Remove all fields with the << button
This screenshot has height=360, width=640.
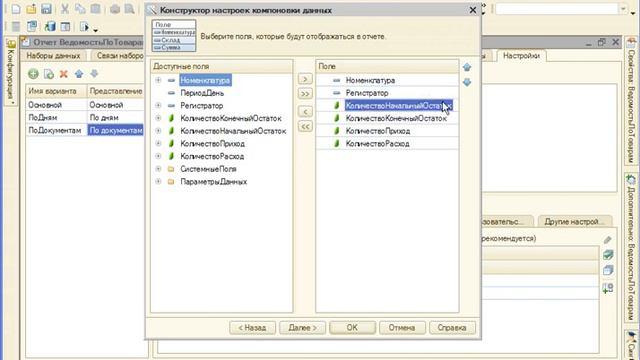(x=305, y=127)
